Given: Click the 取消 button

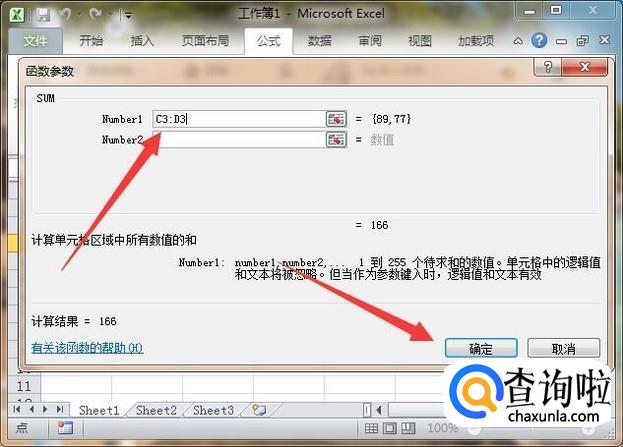Looking at the screenshot, I should click(563, 349).
